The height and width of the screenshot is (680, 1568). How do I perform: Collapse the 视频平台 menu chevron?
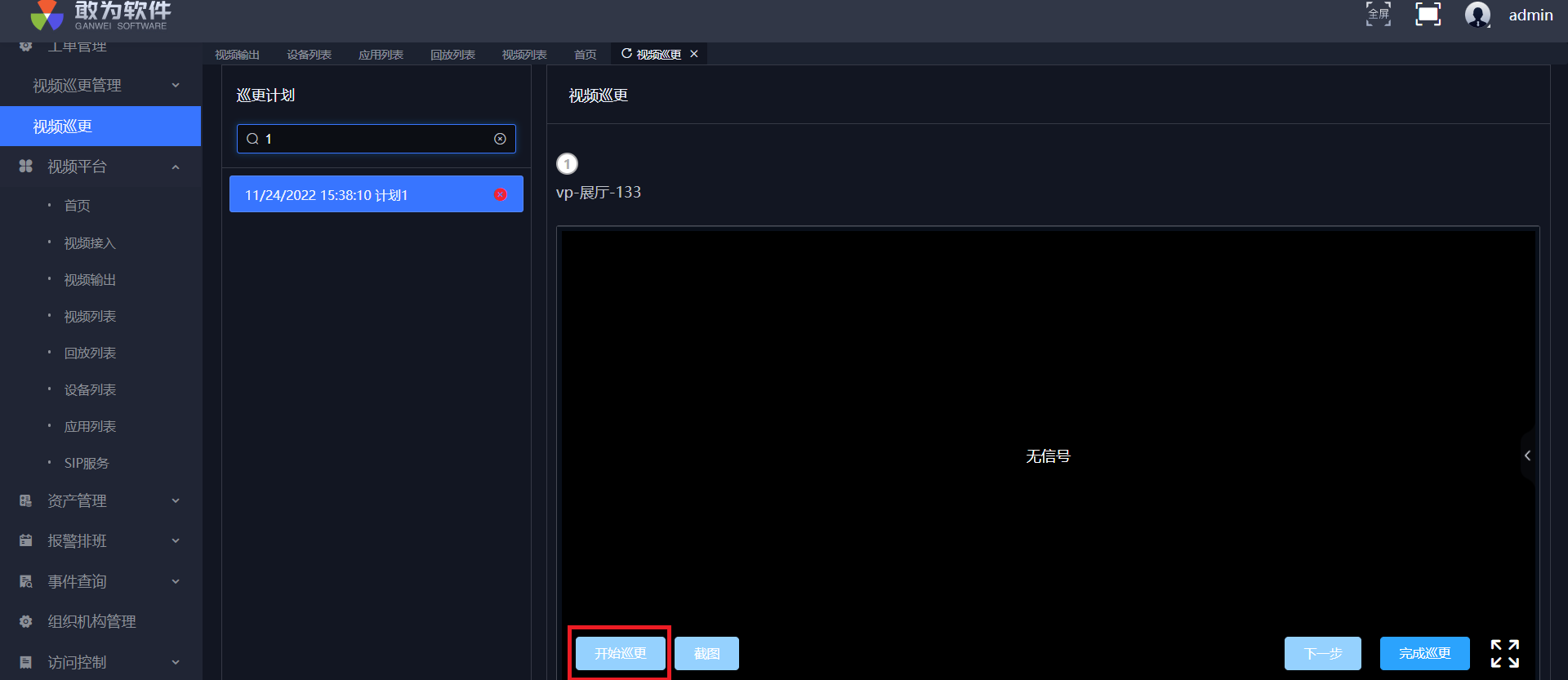click(x=176, y=167)
